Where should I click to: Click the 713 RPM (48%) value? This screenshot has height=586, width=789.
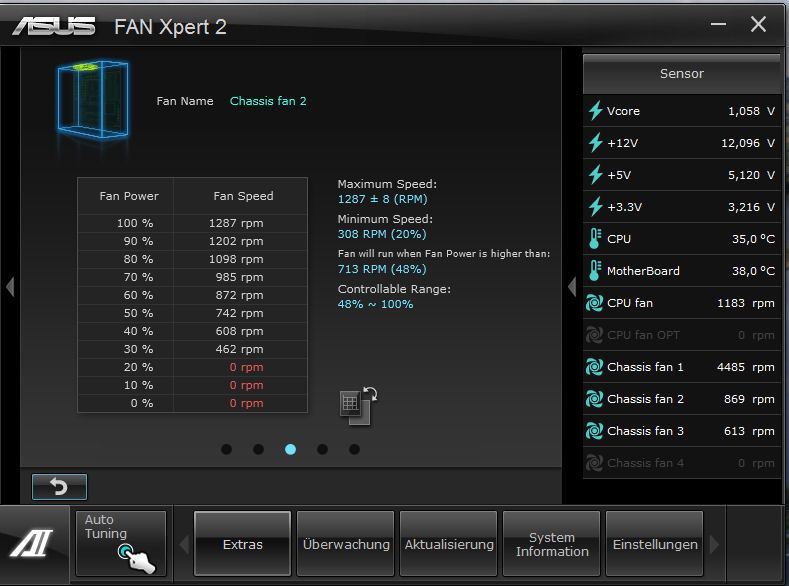pyautogui.click(x=382, y=269)
